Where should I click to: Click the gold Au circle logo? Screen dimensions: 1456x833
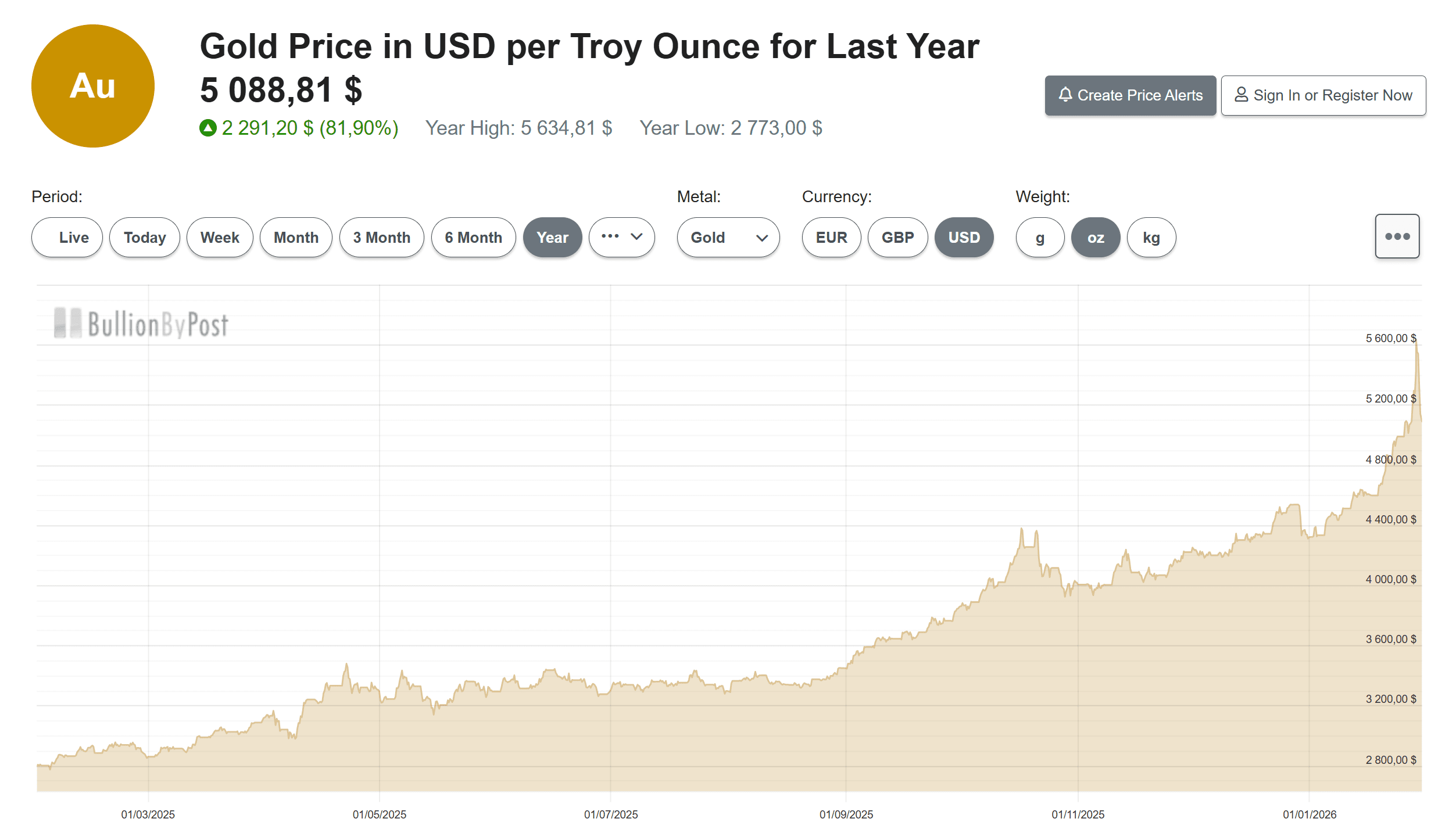click(93, 86)
